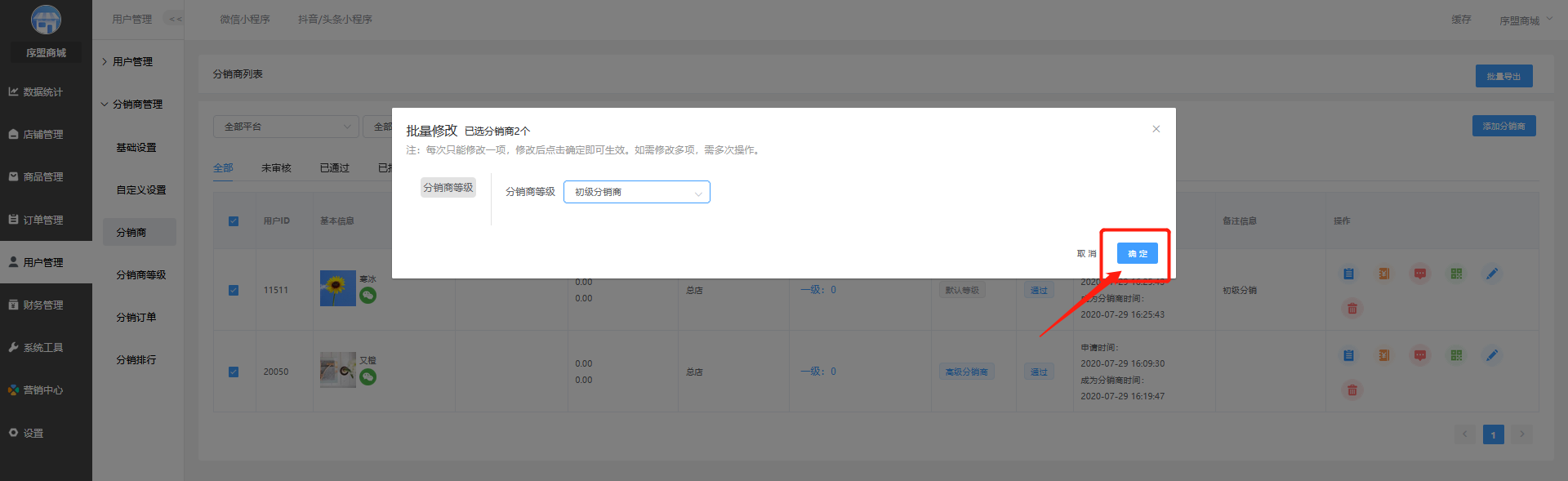Open the 全部平台 filter dropdown
Viewport: 1568px width, 481px height.
pyautogui.click(x=286, y=127)
